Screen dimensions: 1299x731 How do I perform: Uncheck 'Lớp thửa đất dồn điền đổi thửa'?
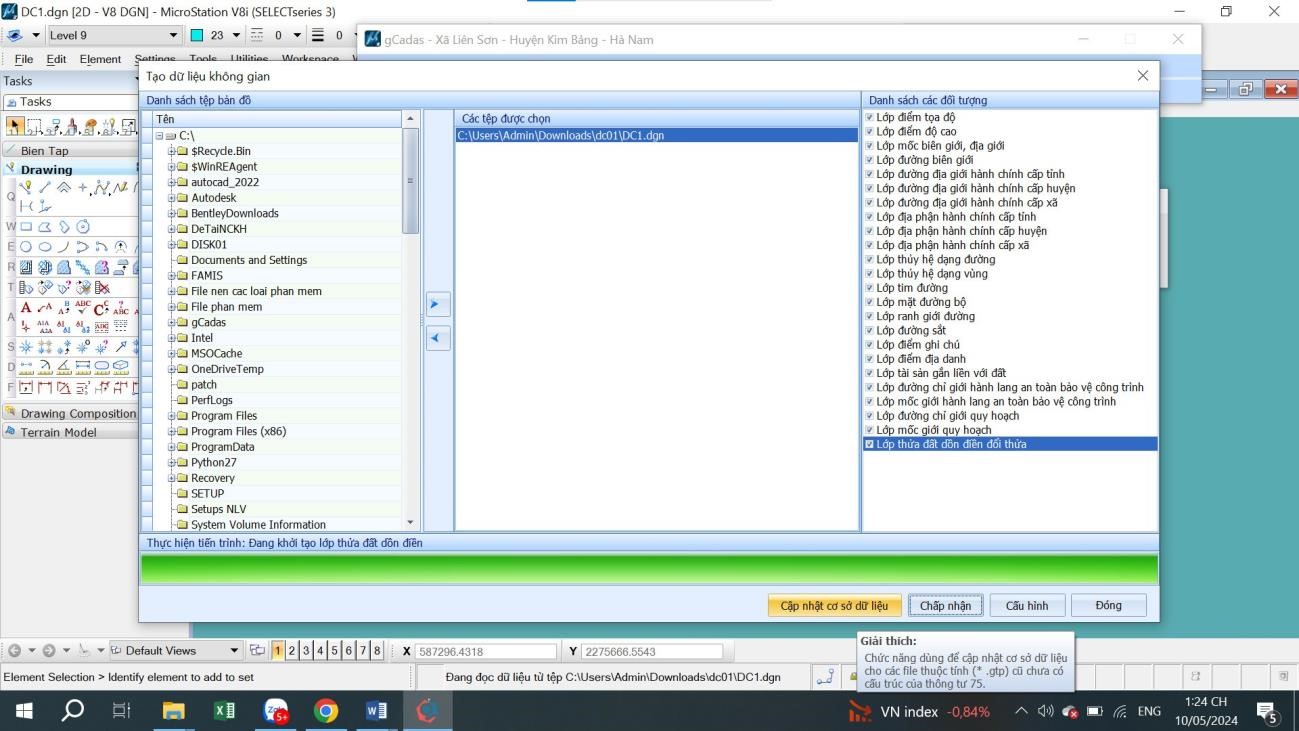pos(869,444)
